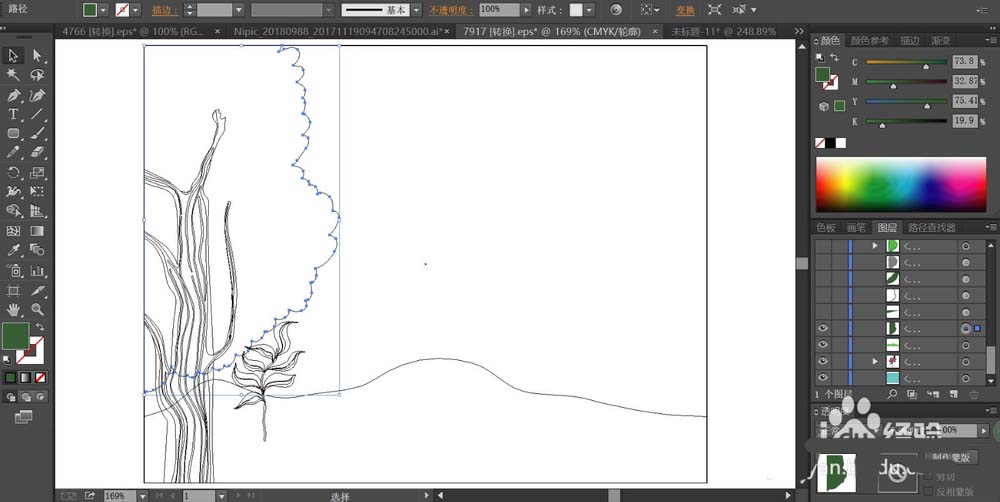Screen dimensions: 1000x502
Task: Open the 渐变 panel tab
Action: tap(941, 40)
